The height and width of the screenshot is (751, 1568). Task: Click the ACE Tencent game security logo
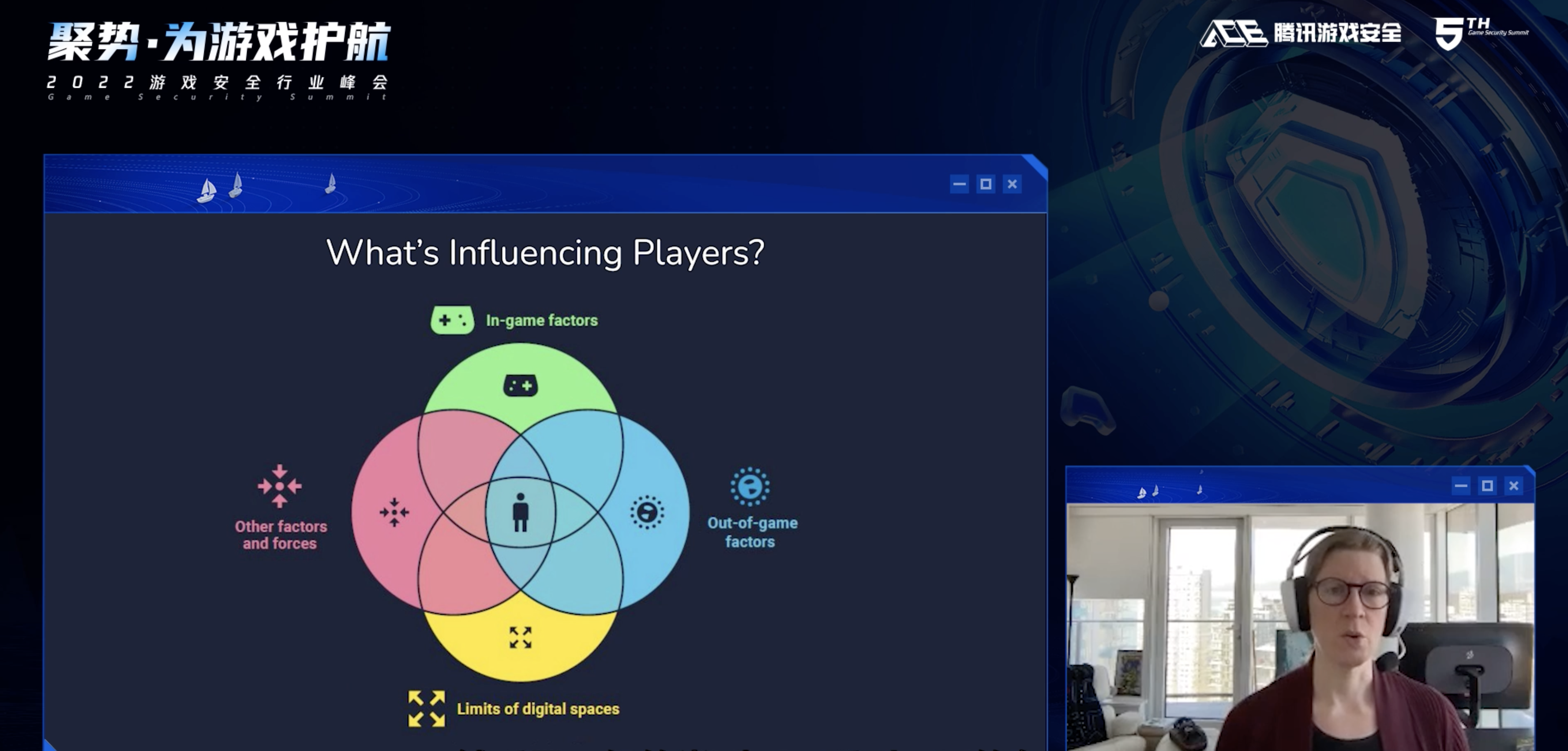point(1300,33)
